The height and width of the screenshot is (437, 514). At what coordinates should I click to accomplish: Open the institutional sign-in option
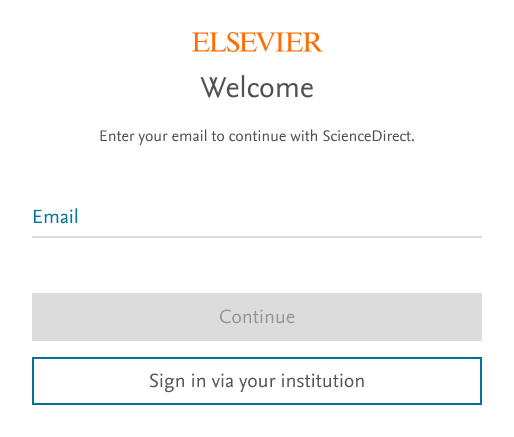pyautogui.click(x=257, y=381)
